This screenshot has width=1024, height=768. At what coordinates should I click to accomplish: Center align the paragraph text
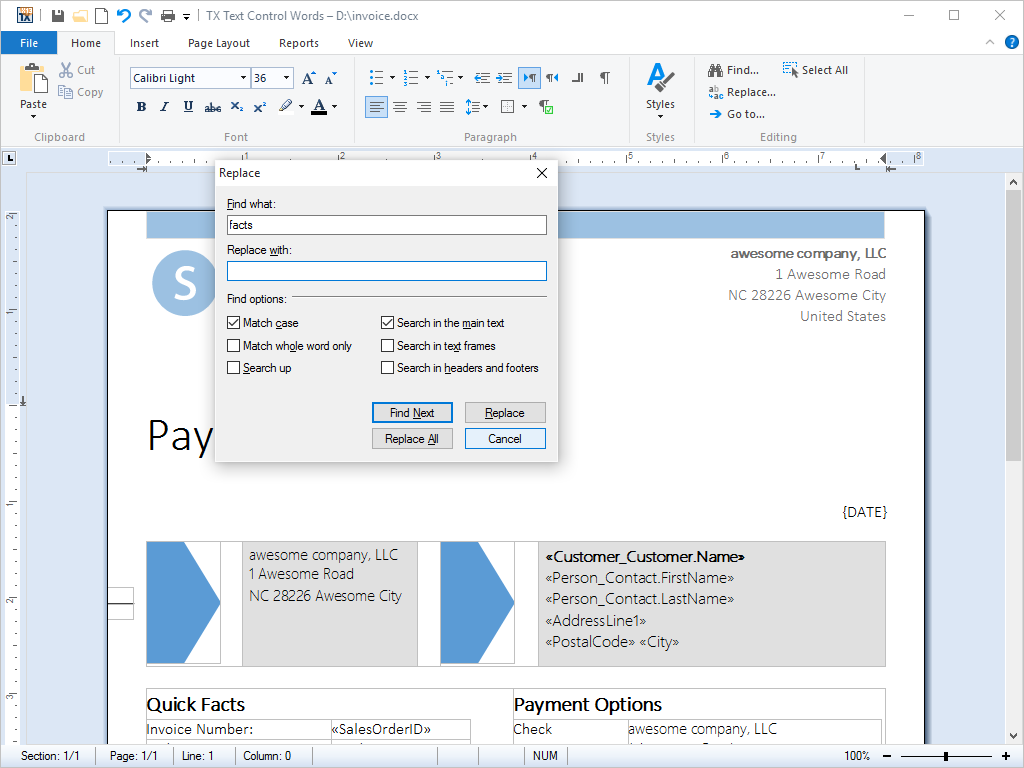400,107
